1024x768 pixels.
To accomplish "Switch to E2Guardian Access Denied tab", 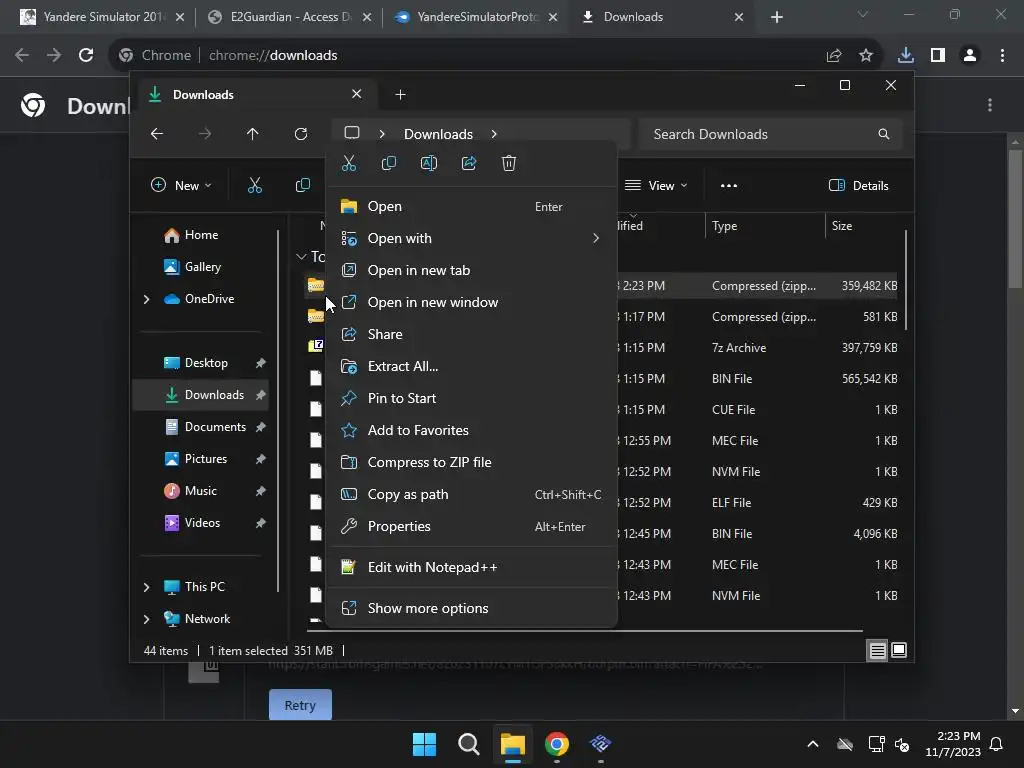I will (290, 17).
